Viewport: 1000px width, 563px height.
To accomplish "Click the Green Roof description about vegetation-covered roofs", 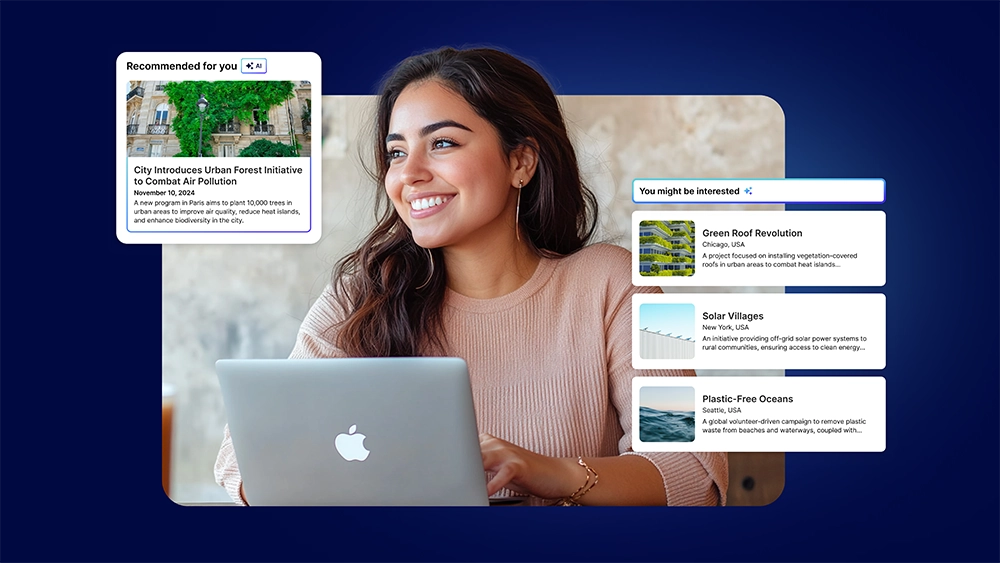I will click(779, 260).
